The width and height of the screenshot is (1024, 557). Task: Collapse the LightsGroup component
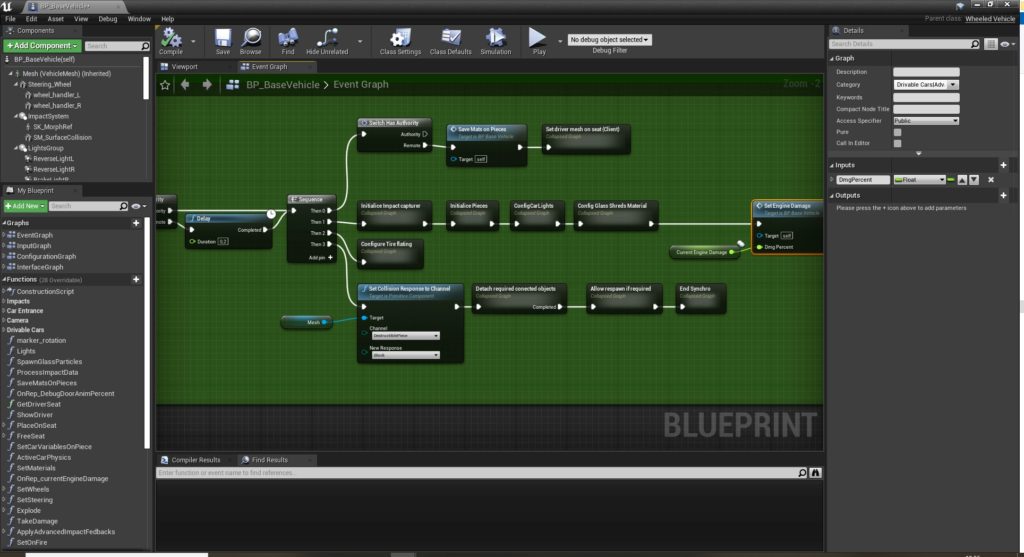point(16,148)
